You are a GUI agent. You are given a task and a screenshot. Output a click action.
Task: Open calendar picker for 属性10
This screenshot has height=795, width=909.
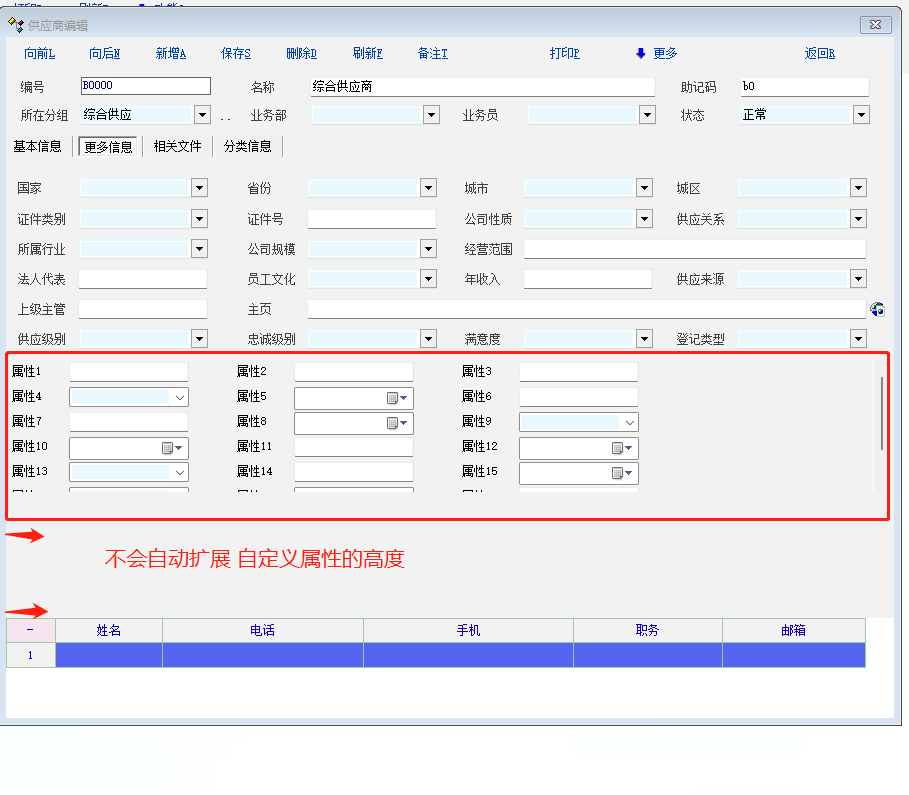168,448
